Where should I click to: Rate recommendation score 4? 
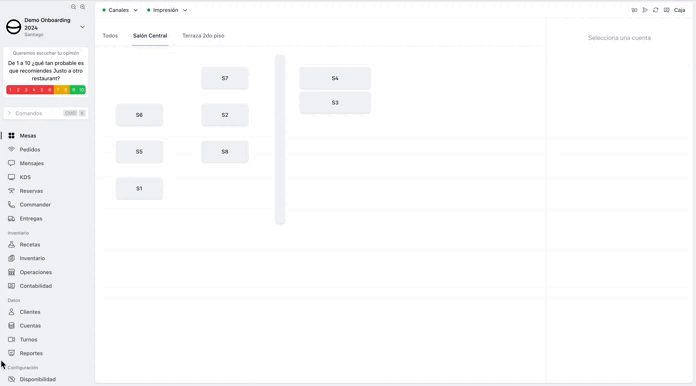pyautogui.click(x=34, y=90)
